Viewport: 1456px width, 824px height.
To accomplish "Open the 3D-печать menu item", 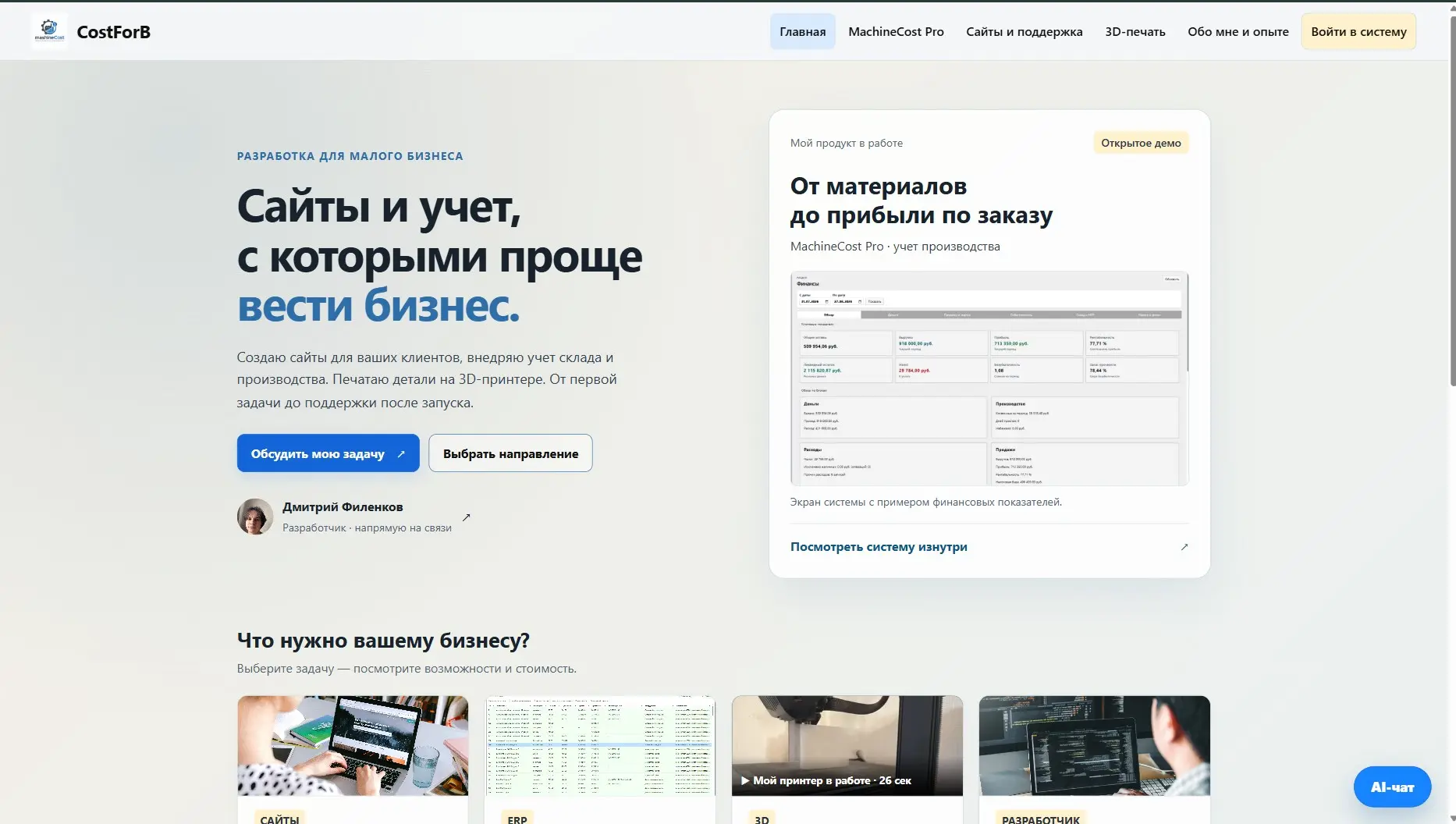I will 1135,31.
